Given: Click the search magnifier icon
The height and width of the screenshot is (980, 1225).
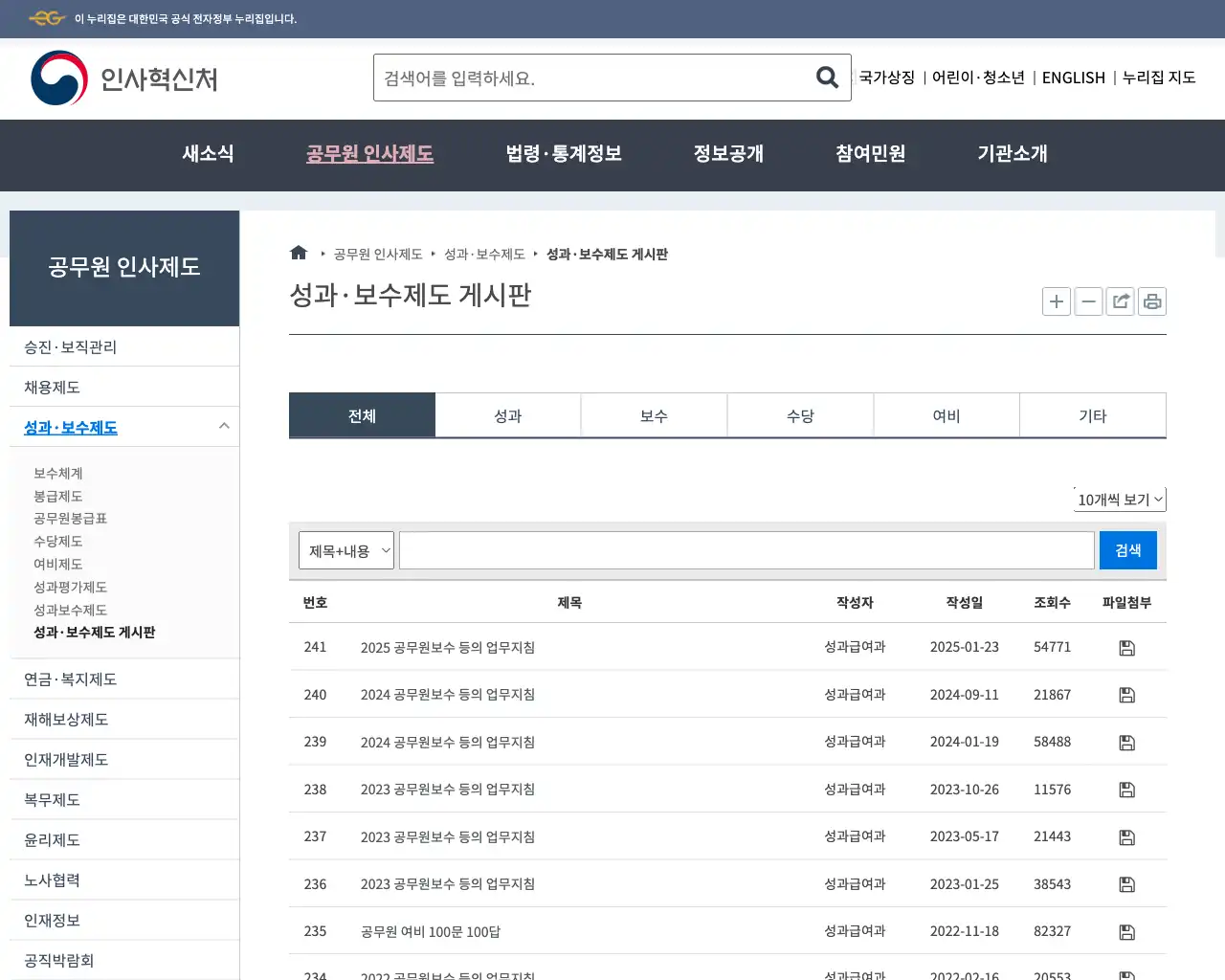Looking at the screenshot, I should click(827, 78).
